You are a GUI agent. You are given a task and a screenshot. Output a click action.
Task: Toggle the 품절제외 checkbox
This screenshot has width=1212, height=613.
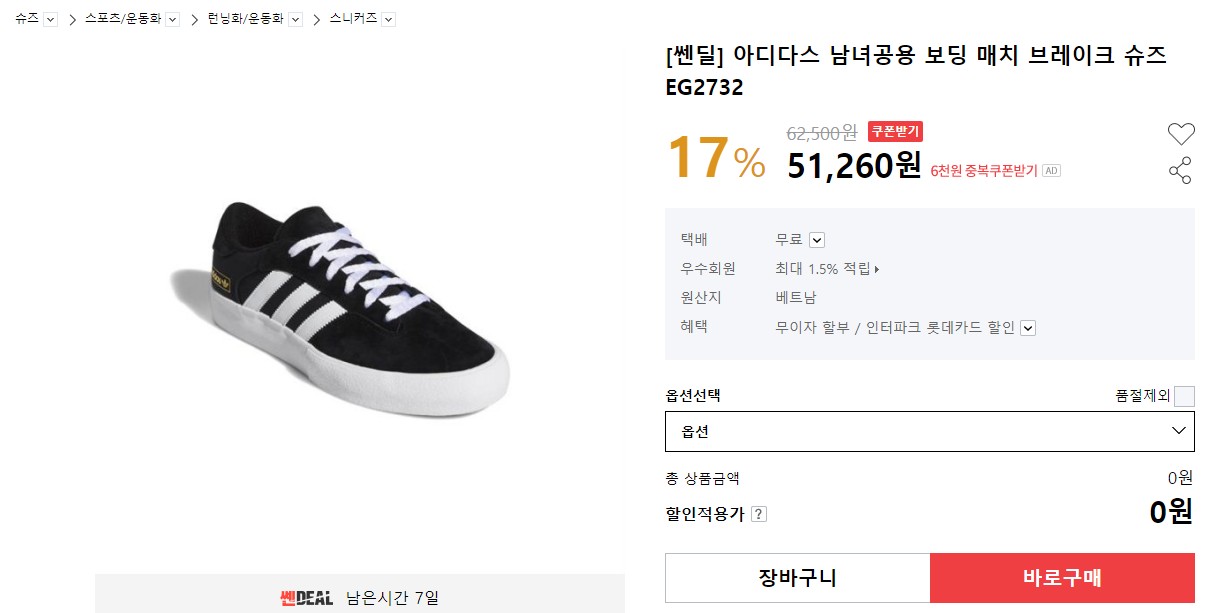(x=1184, y=396)
